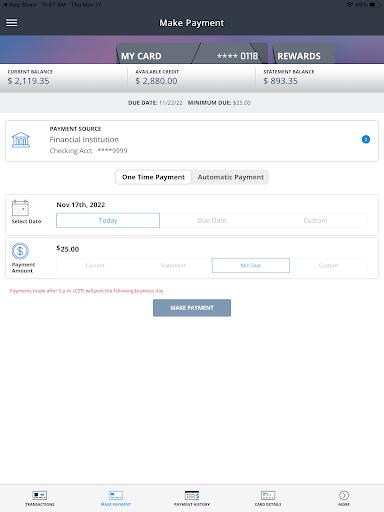Click the Make Payment button
The height and width of the screenshot is (512, 384).
point(192,308)
